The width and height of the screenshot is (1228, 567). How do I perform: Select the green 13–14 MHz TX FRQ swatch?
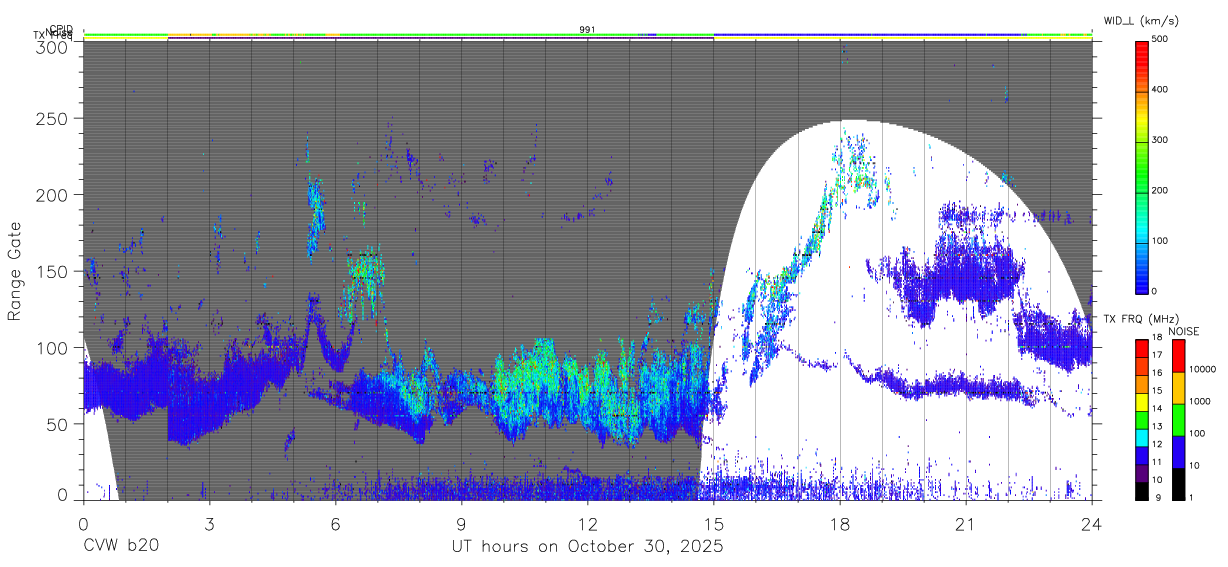click(x=1141, y=418)
